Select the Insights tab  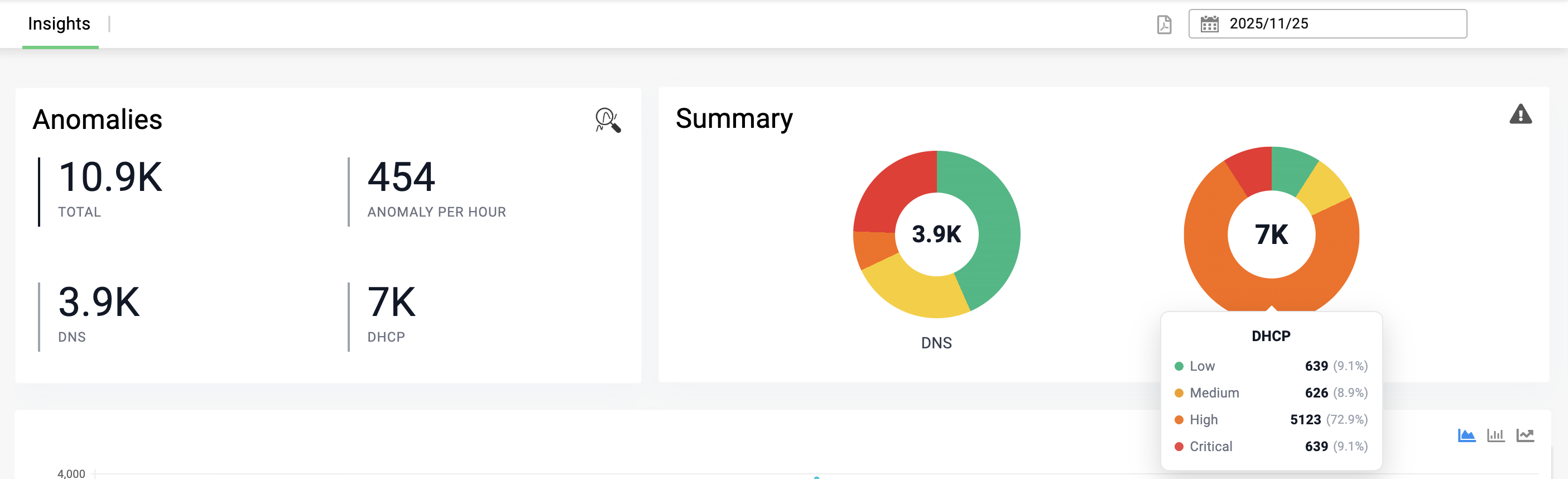click(59, 24)
